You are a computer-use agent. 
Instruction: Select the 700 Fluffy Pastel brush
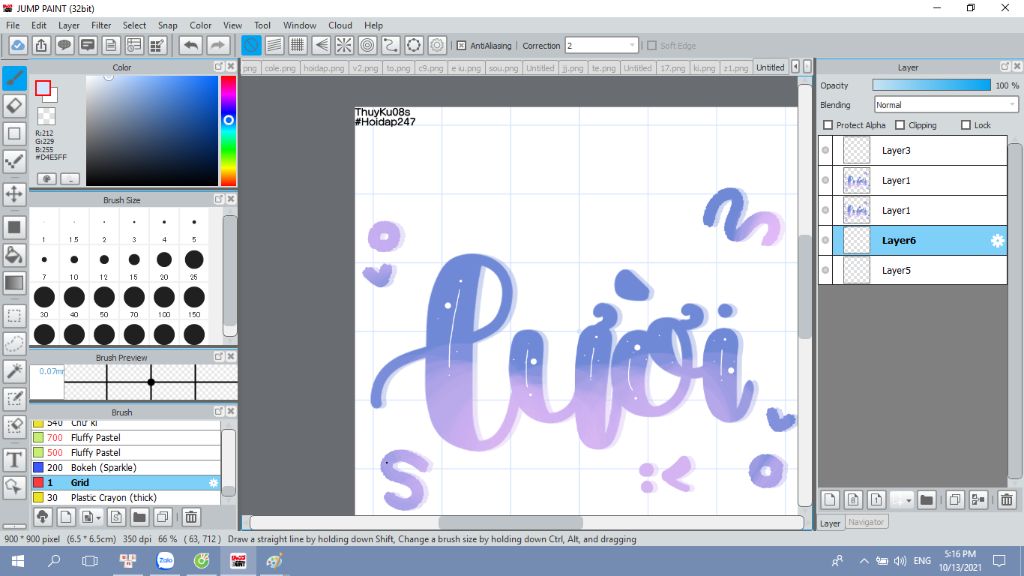[126, 438]
